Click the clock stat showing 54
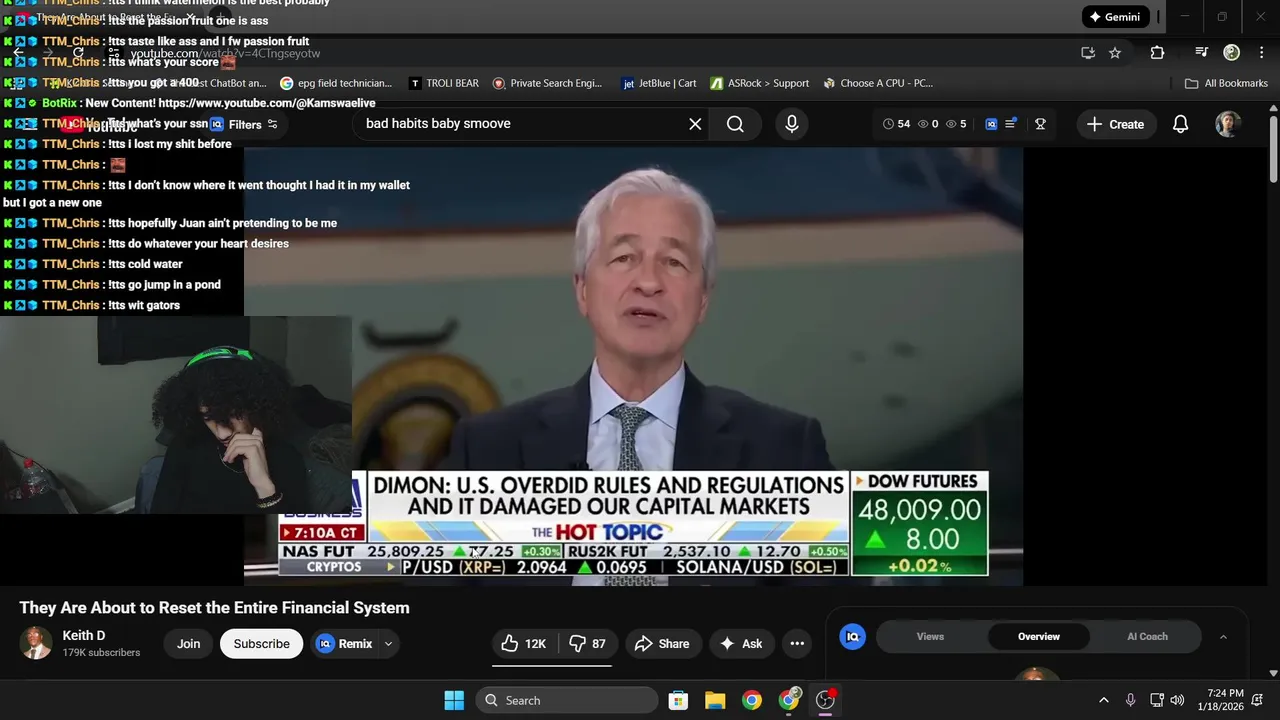The image size is (1280, 720). pos(896,124)
